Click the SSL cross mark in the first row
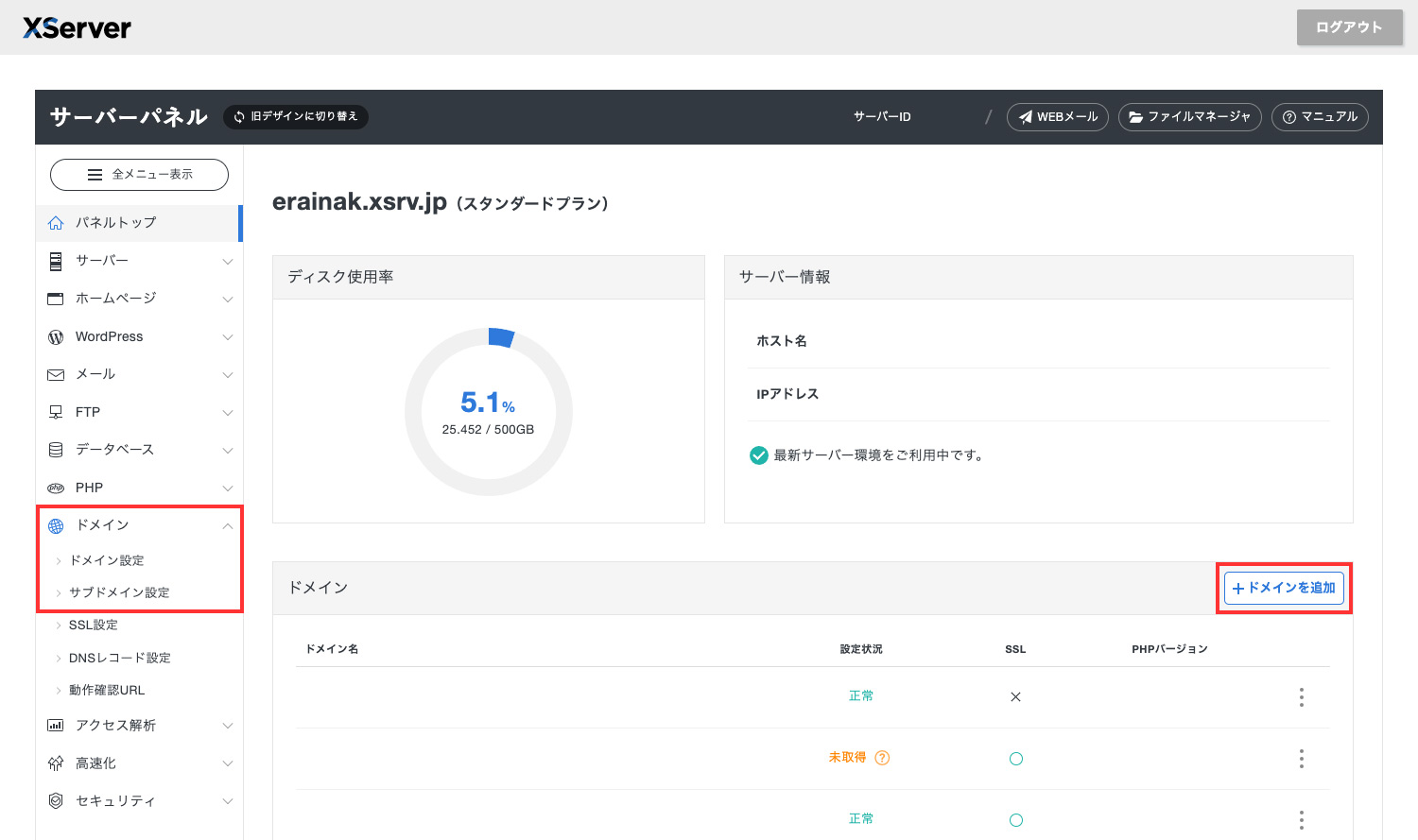 [1015, 697]
